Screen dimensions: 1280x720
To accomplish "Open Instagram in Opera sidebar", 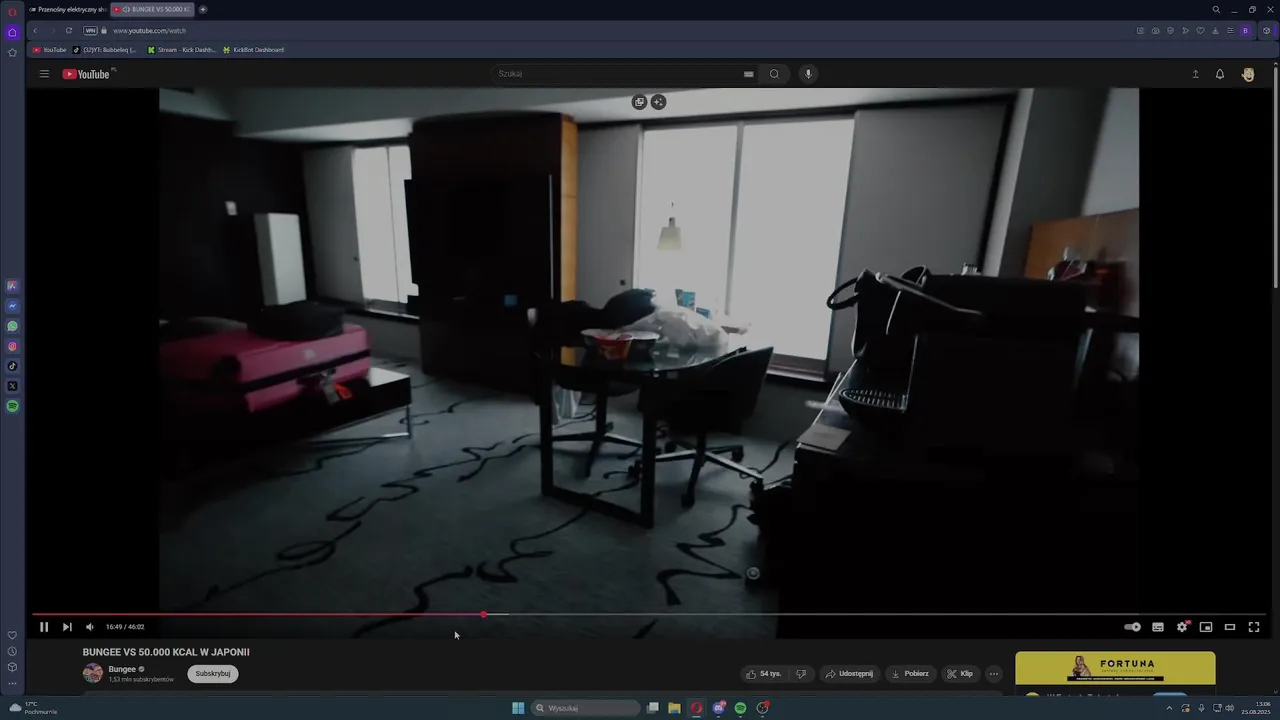I will (x=12, y=346).
